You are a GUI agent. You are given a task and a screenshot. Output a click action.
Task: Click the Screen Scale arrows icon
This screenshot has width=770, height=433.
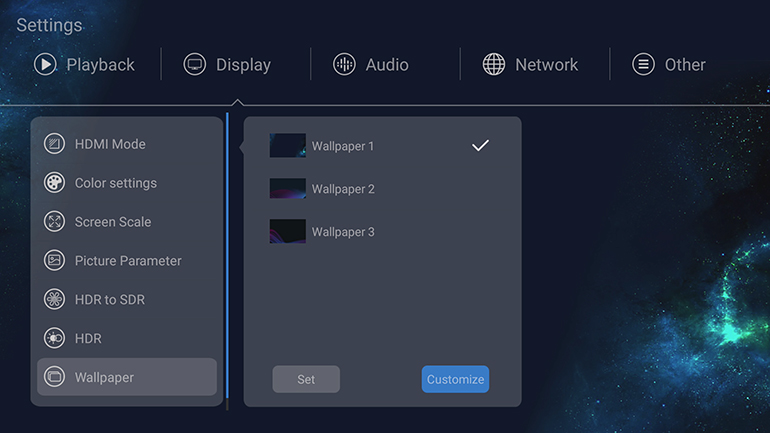coord(55,222)
